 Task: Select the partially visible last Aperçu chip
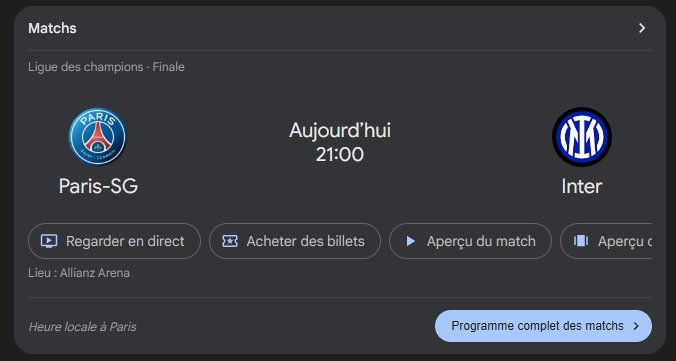(x=606, y=241)
